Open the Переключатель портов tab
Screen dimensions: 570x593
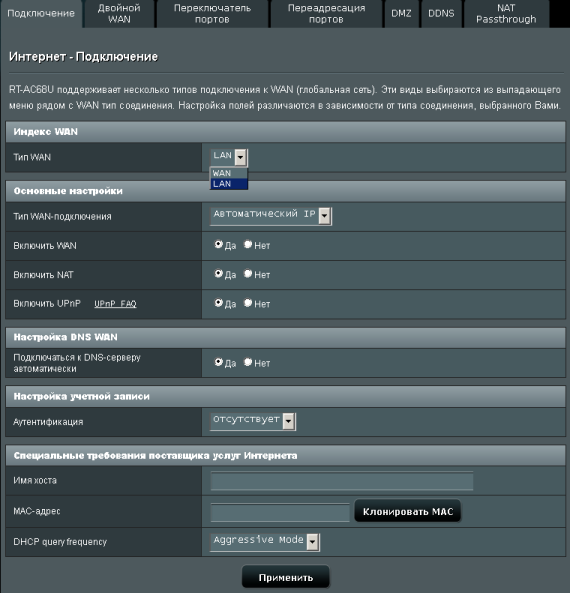click(x=212, y=14)
